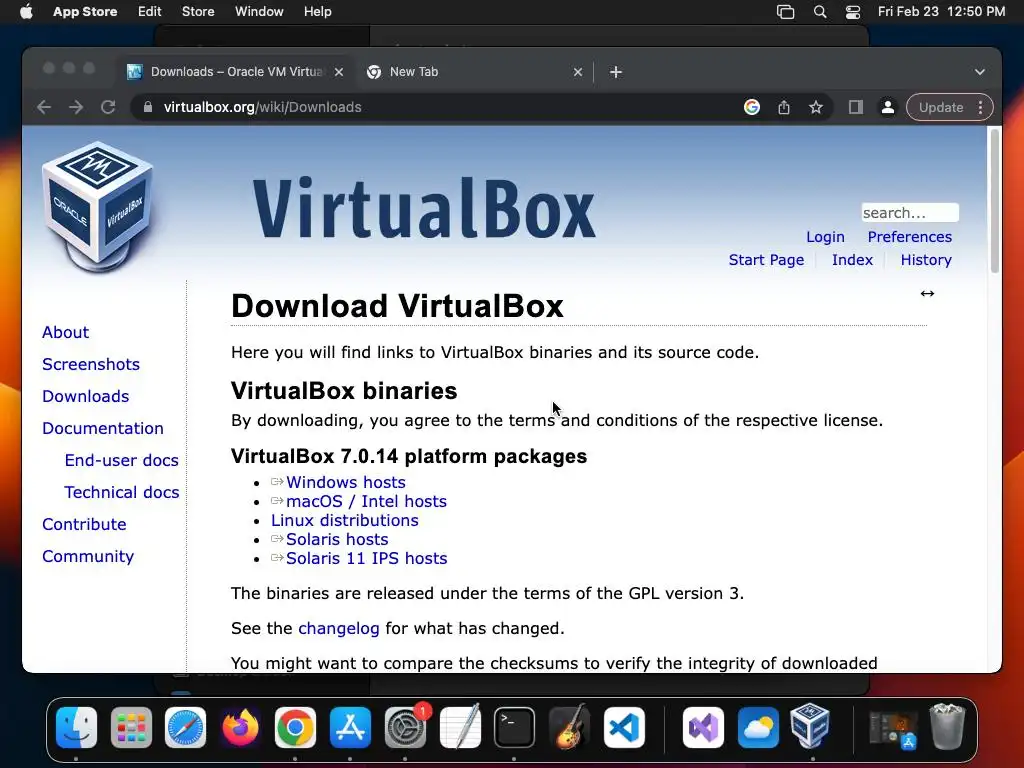Click the page width toggle arrows
Image resolution: width=1024 pixels, height=768 pixels.
point(927,293)
